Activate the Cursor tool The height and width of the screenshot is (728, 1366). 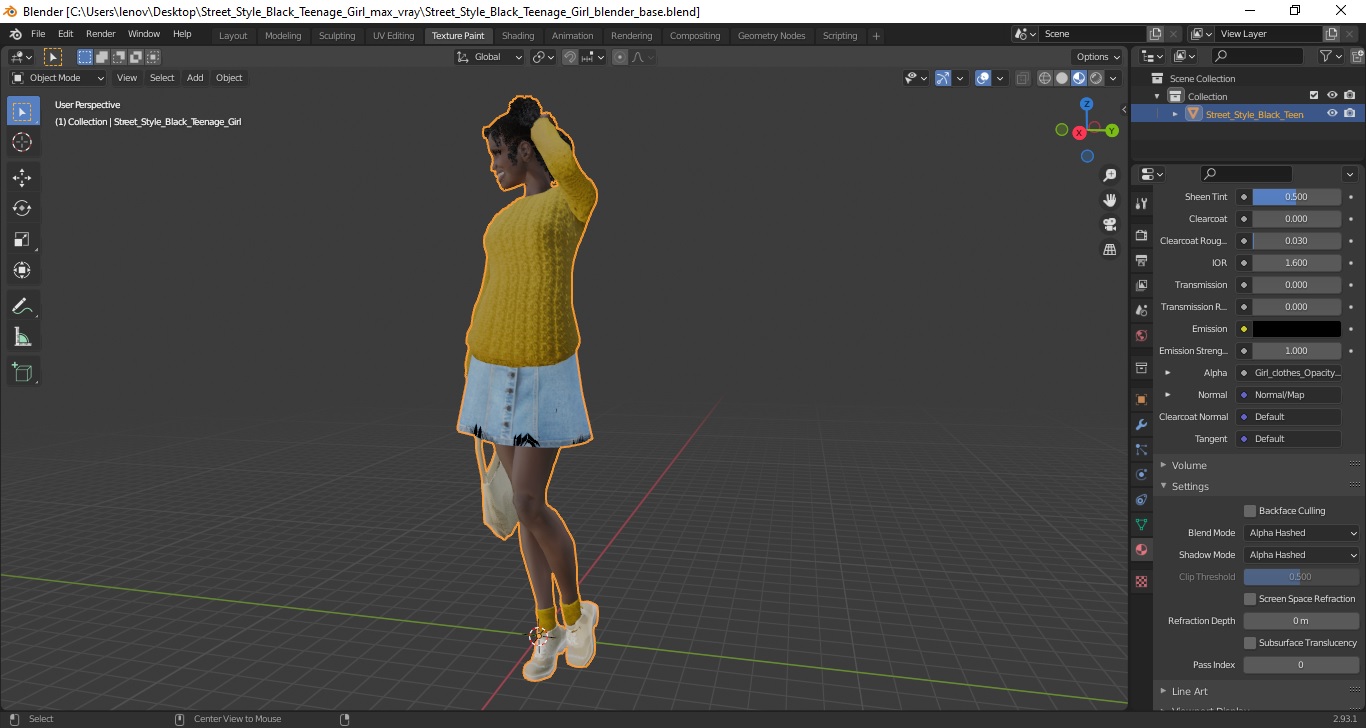[22, 142]
